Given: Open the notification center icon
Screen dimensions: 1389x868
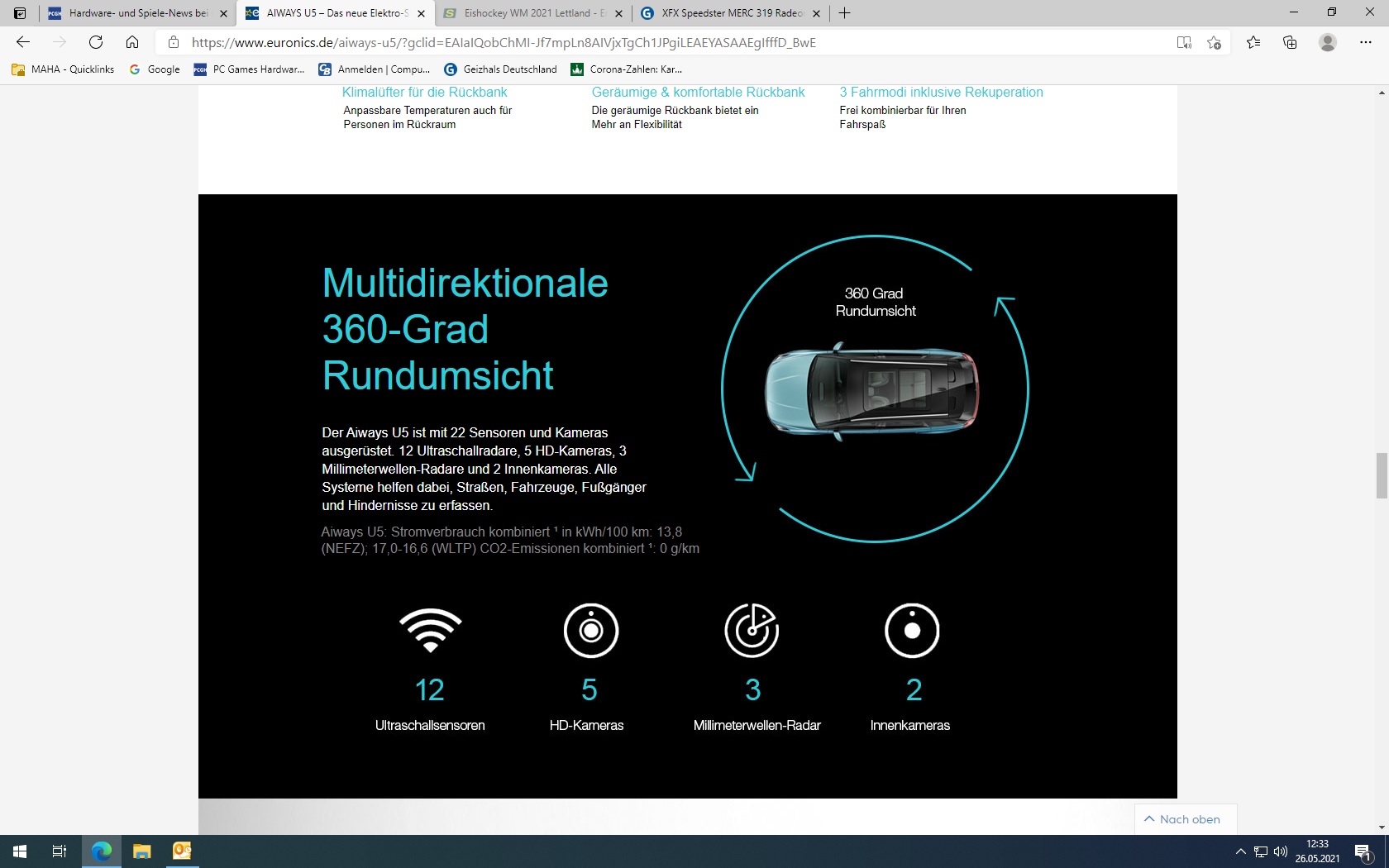Looking at the screenshot, I should pos(1364,851).
